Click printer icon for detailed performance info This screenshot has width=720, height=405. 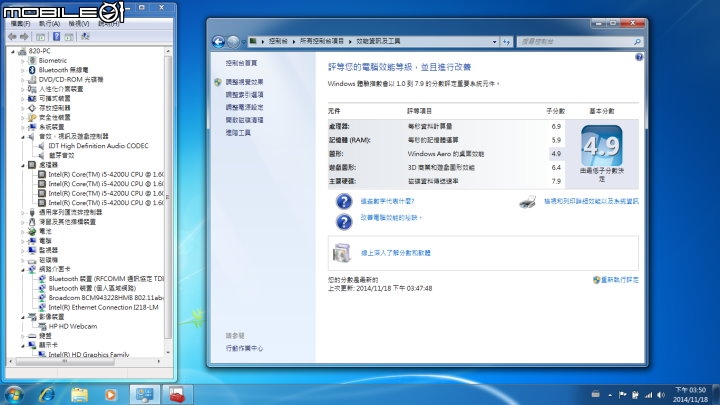(528, 201)
